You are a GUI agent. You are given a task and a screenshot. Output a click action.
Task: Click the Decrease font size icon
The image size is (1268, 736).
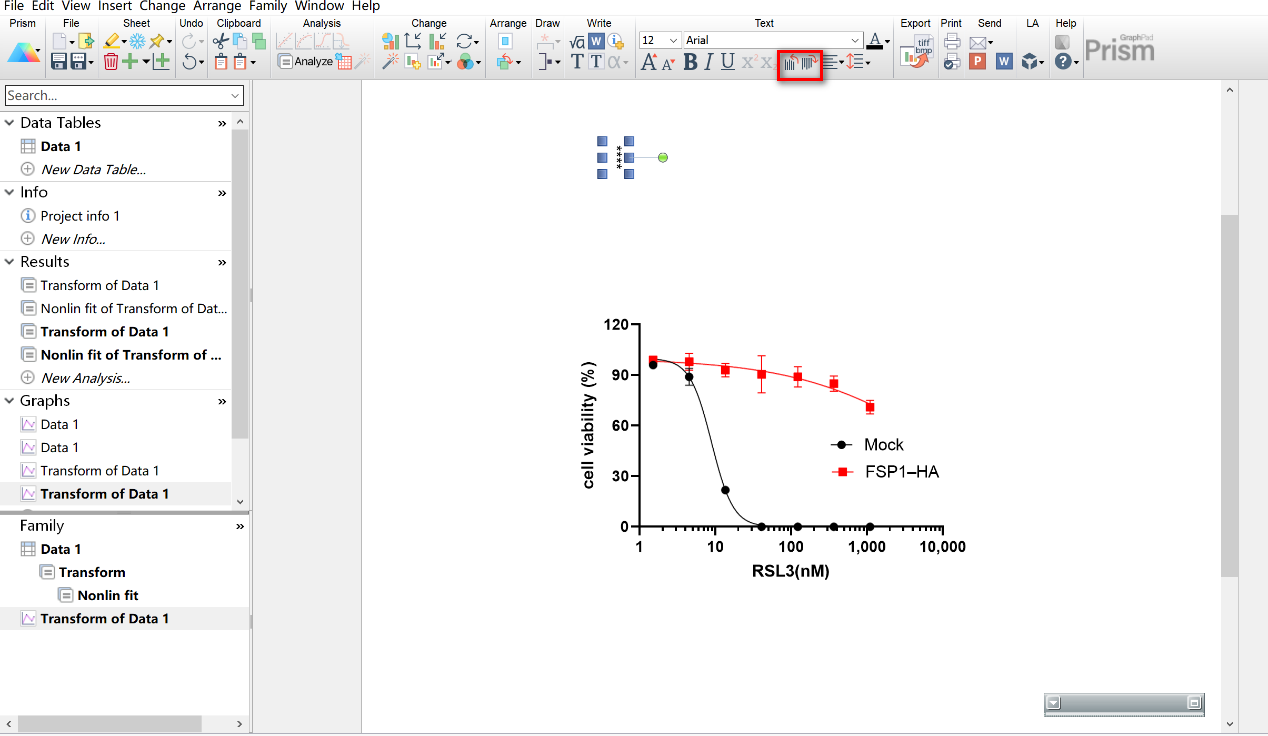coord(668,63)
